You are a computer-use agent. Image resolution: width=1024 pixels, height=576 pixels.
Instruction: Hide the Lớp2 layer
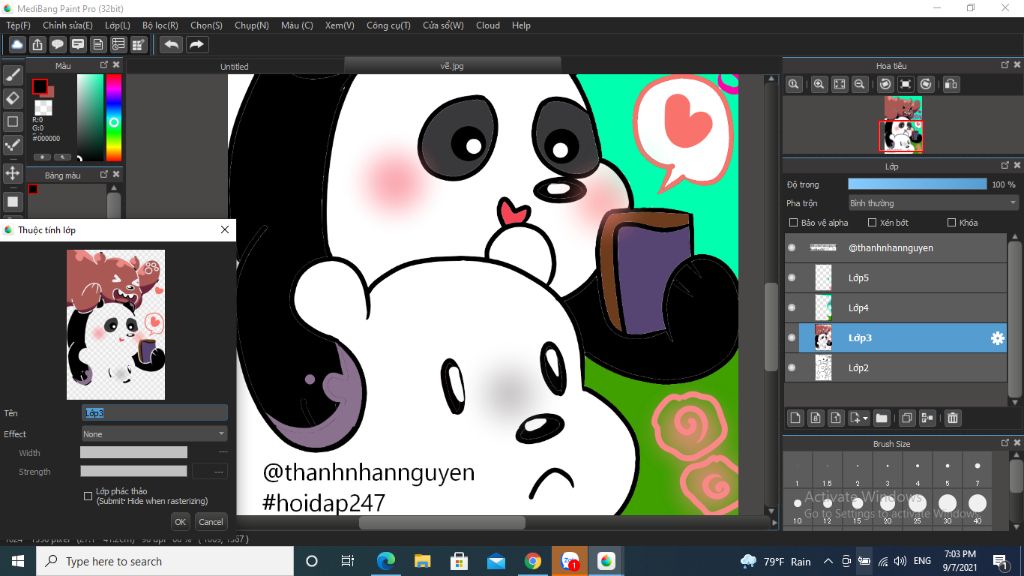pyautogui.click(x=792, y=368)
